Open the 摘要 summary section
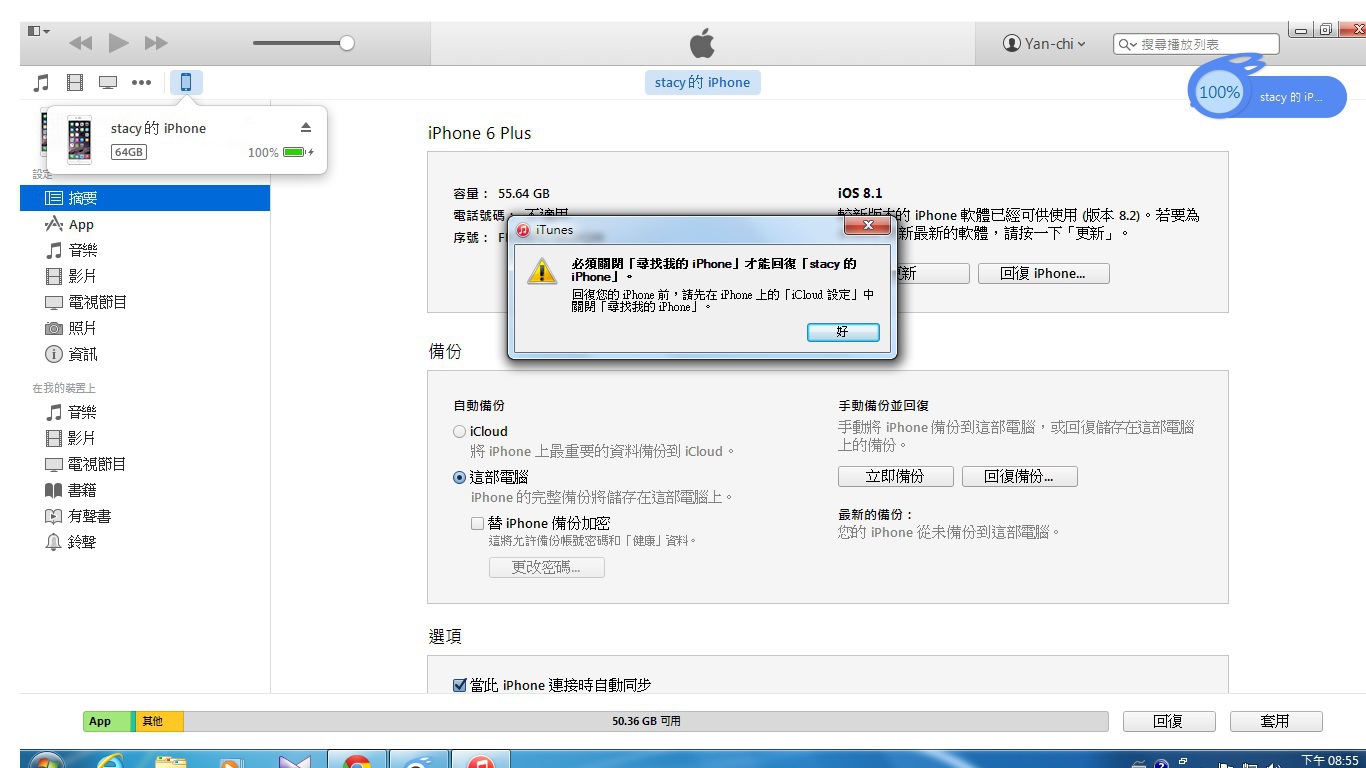 point(144,198)
